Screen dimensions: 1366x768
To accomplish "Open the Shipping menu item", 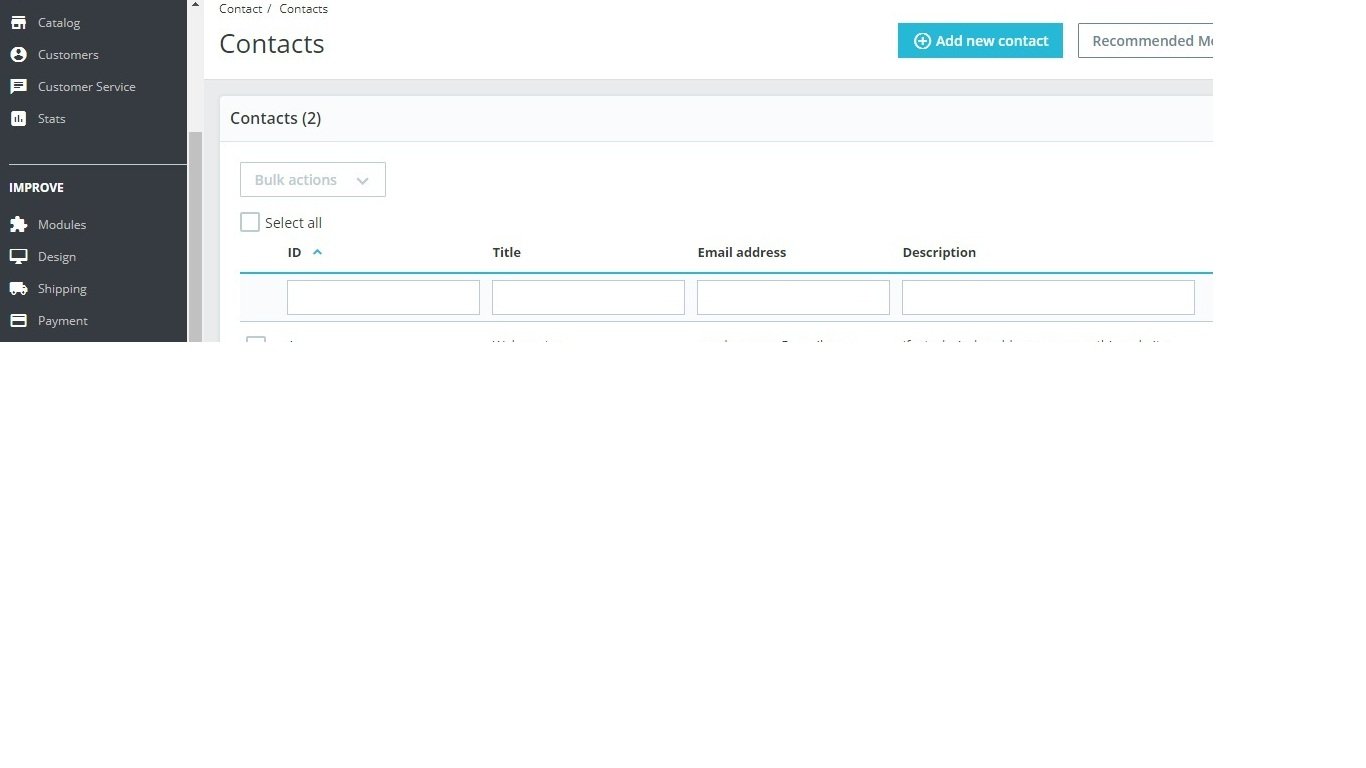I will click(x=62, y=288).
